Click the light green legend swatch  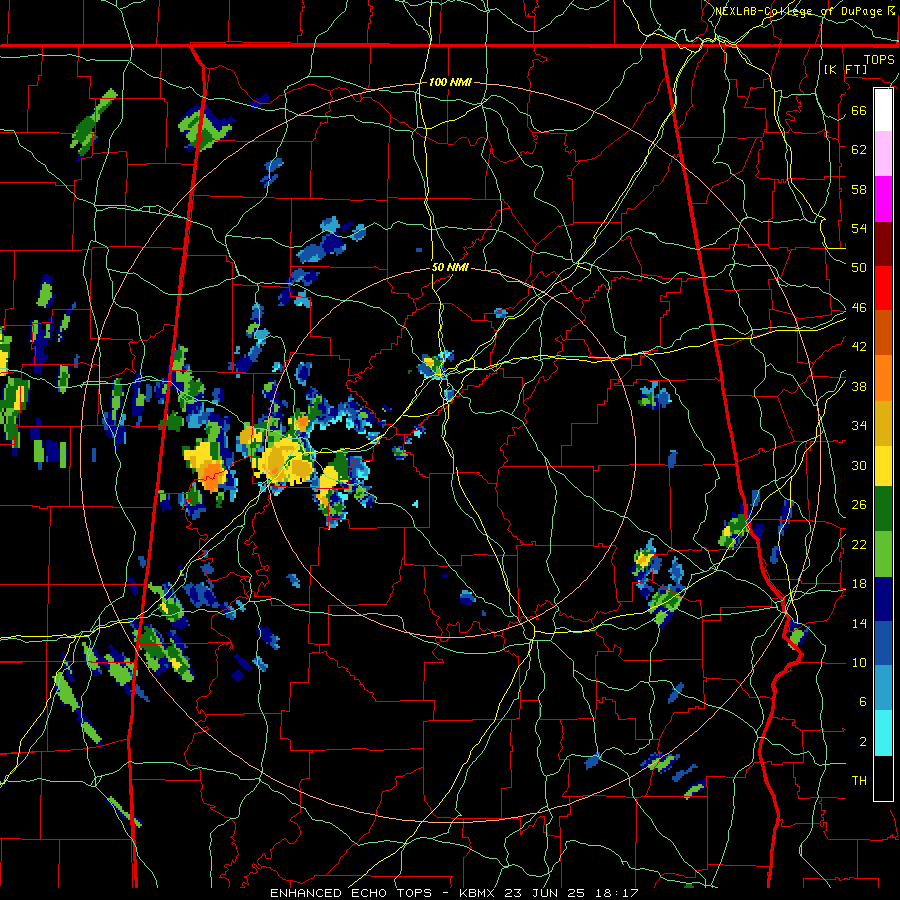click(x=883, y=554)
